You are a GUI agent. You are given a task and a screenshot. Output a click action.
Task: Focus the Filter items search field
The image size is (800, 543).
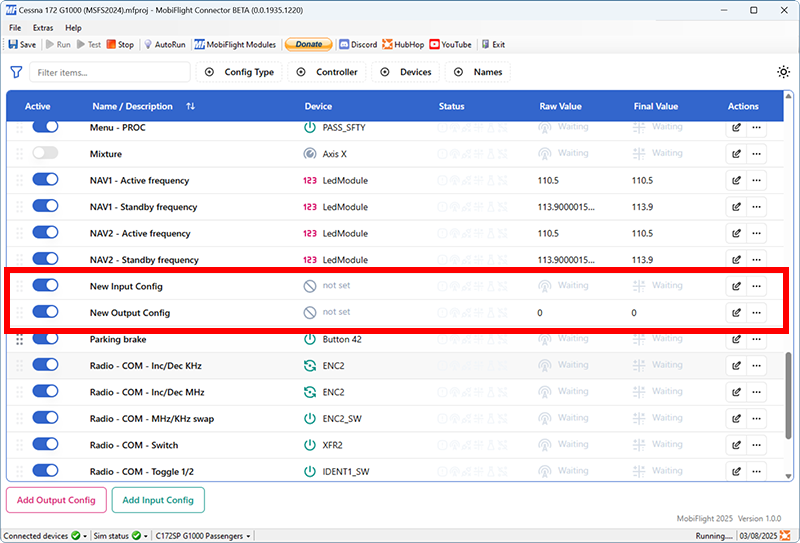(110, 72)
